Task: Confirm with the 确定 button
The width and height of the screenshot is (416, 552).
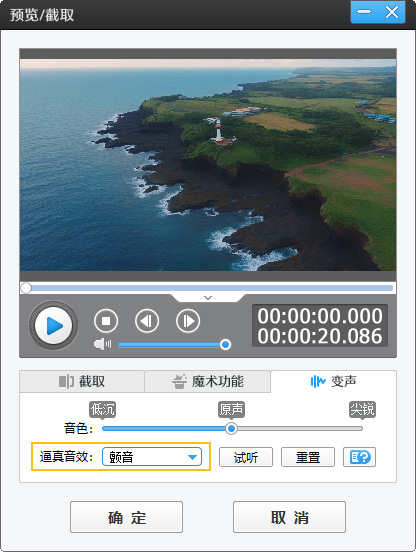Action: [126, 517]
